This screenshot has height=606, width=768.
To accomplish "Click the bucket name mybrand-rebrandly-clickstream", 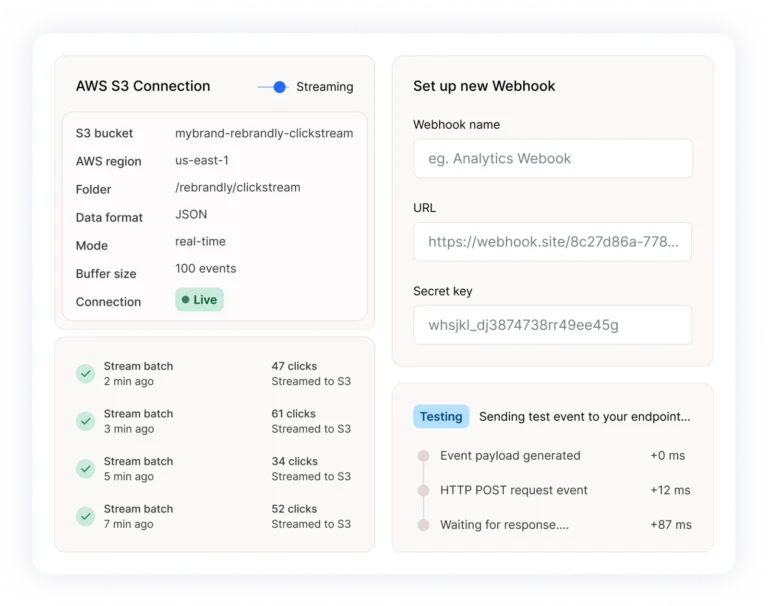I will pyautogui.click(x=264, y=133).
